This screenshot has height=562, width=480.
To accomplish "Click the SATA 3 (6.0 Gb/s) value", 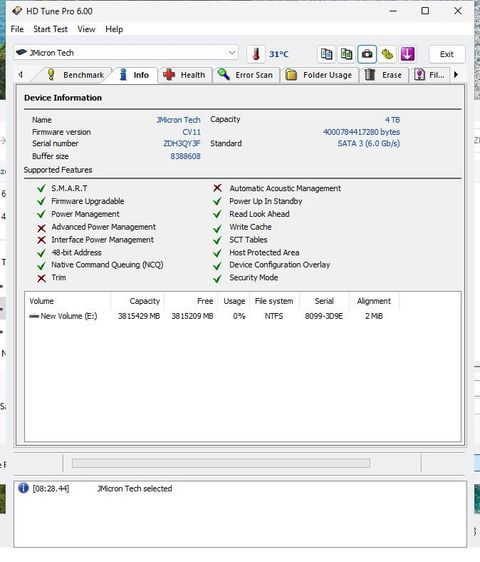I will pyautogui.click(x=369, y=143).
